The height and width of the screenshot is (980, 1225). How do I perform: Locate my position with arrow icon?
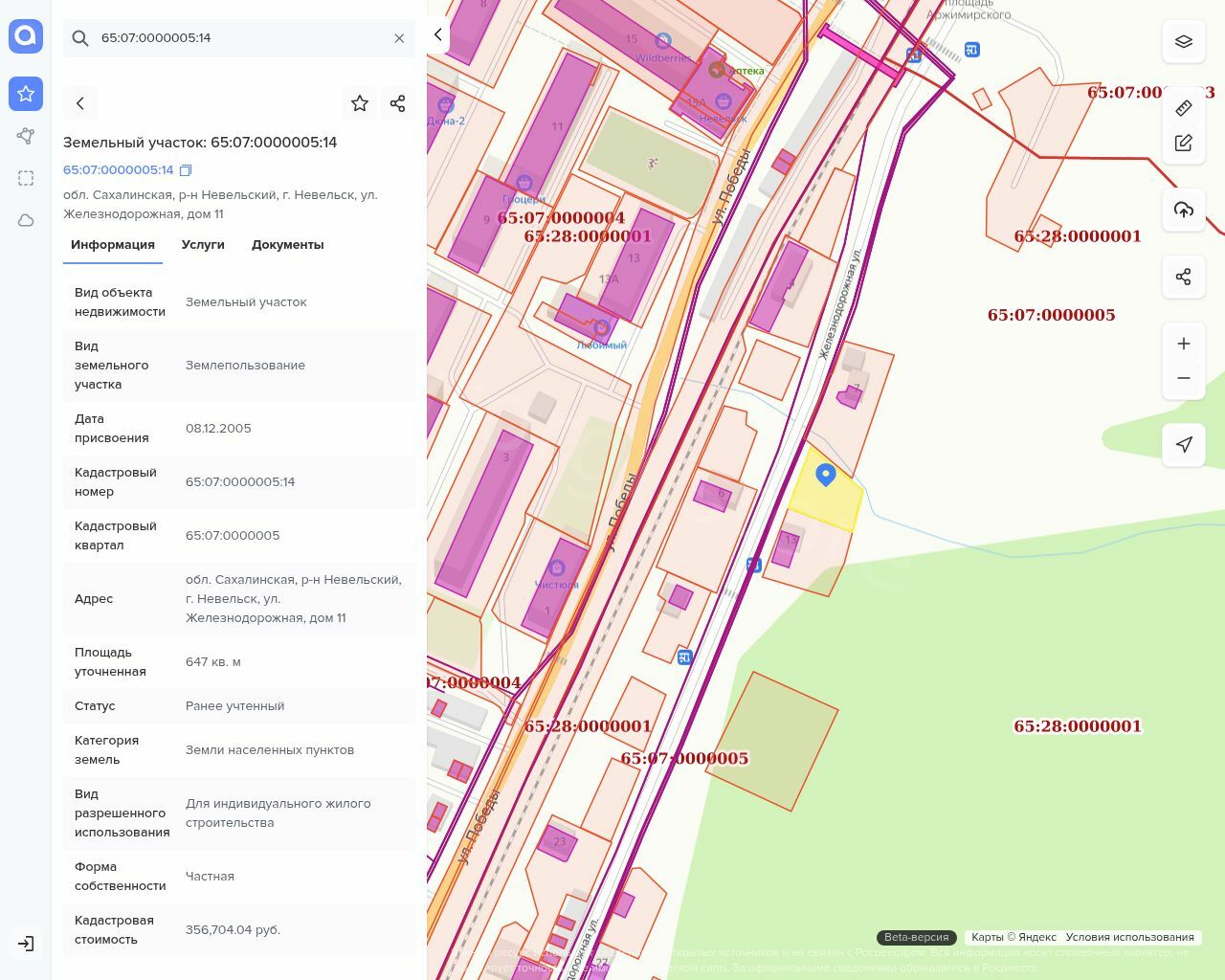[x=1184, y=444]
